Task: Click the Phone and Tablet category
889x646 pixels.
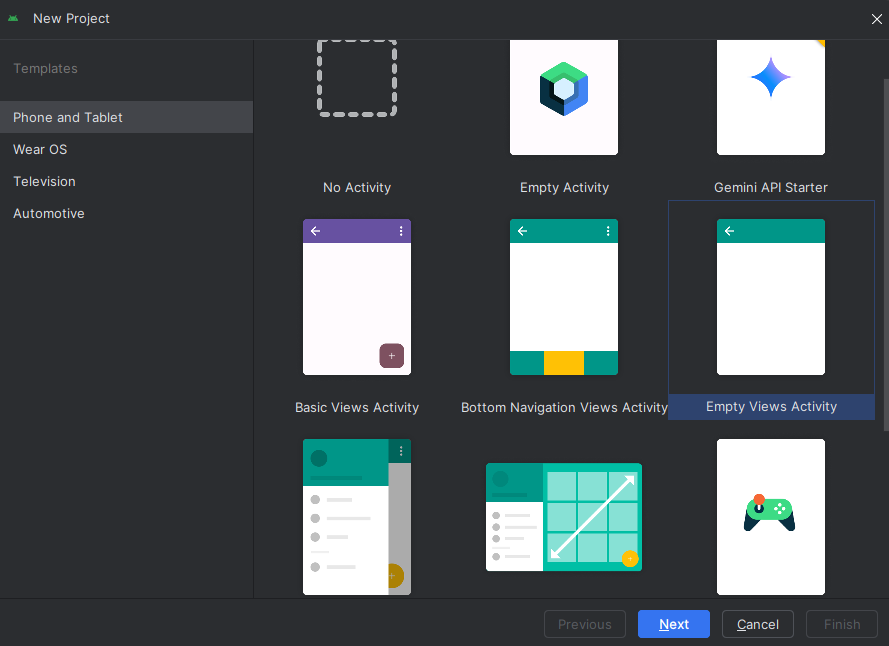Action: 67,117
